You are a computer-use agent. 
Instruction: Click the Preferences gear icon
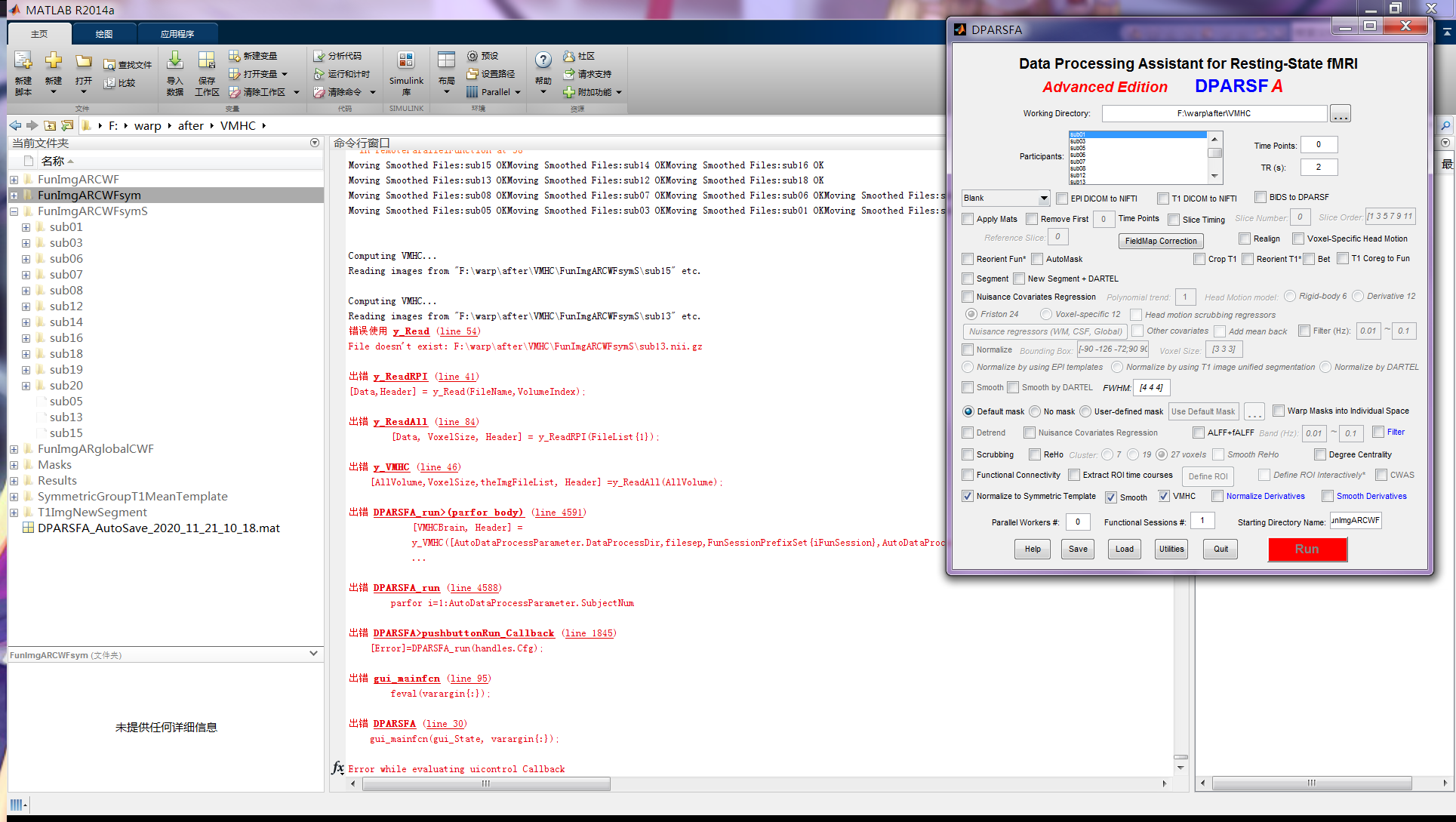(473, 56)
